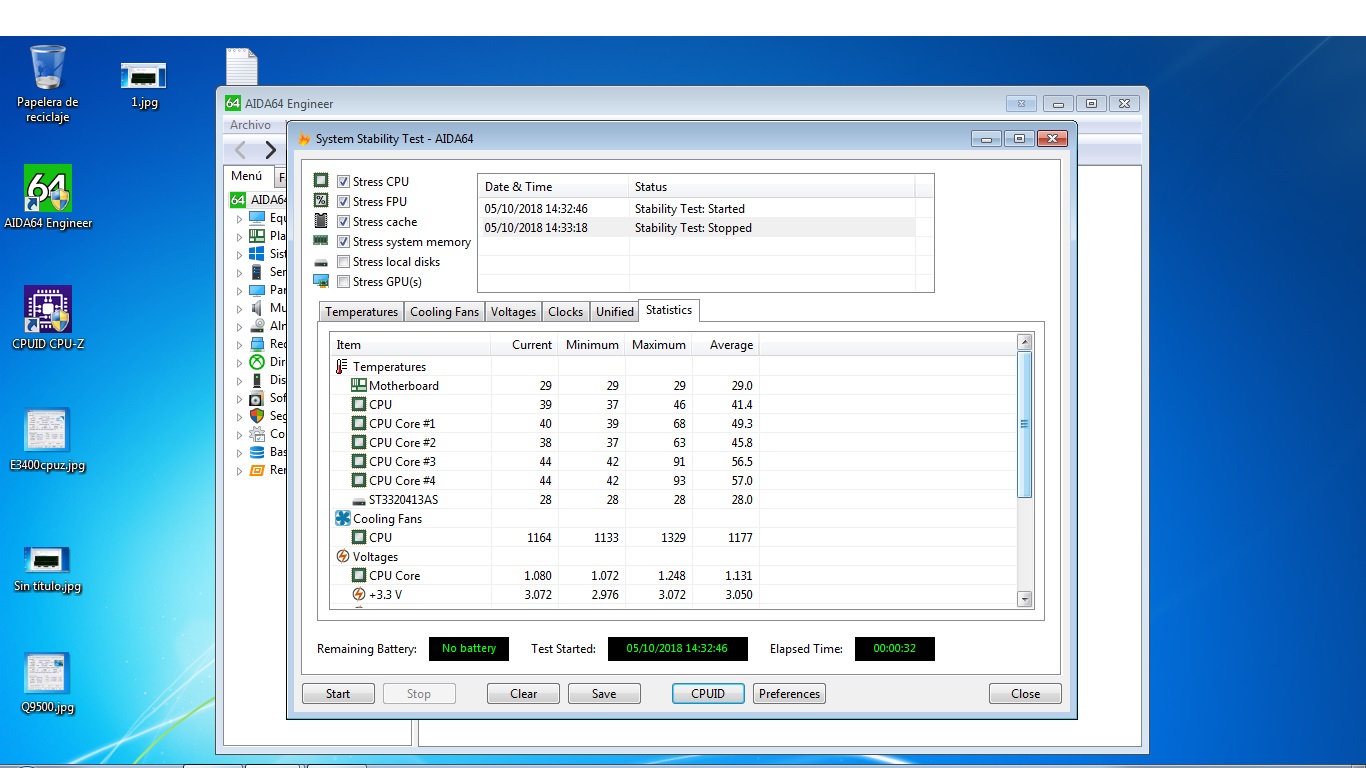Expand the Sist… node arrow in AIDA64 tree
Viewport: 1366px width, 768px height.
click(239, 255)
